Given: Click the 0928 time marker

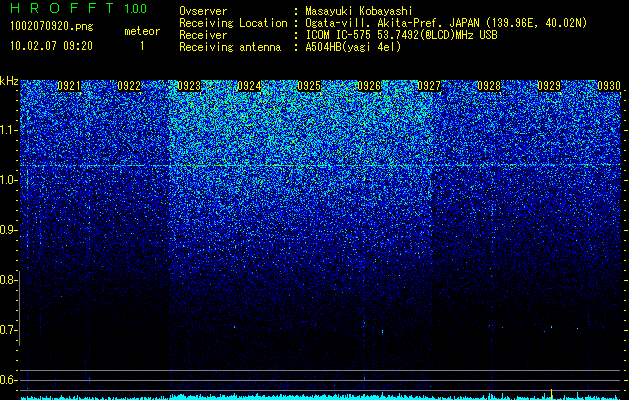Looking at the screenshot, I should tap(489, 86).
